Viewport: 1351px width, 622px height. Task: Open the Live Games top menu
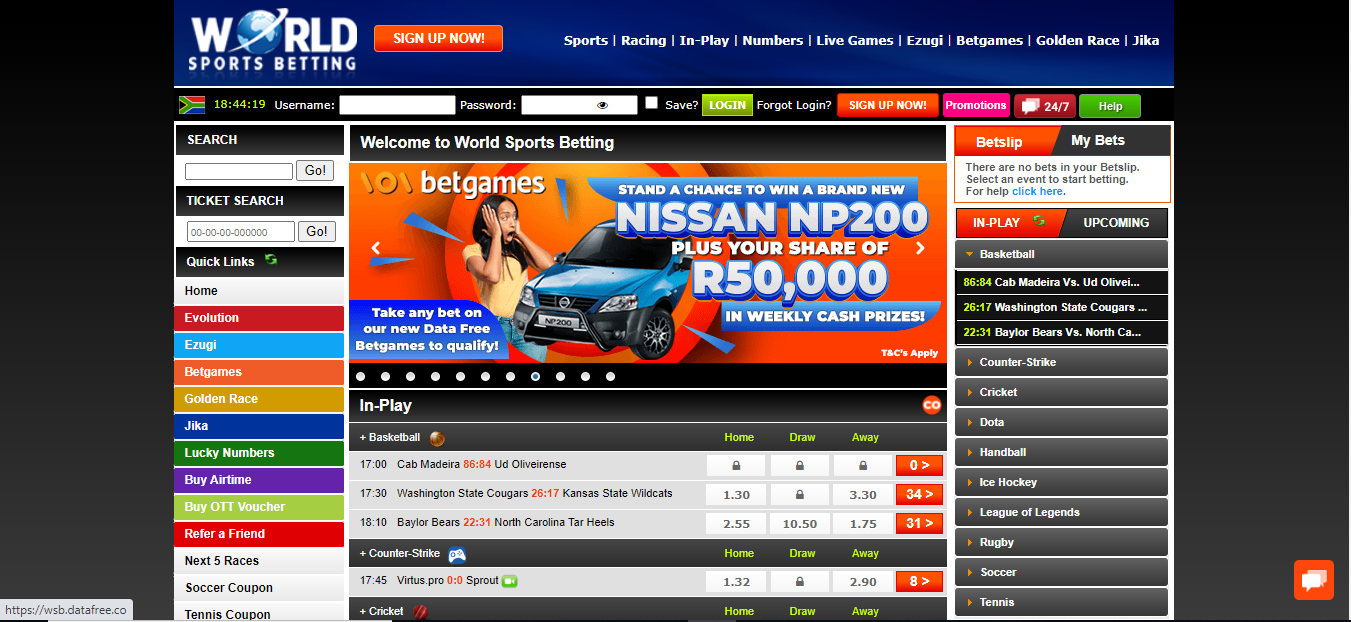[855, 41]
